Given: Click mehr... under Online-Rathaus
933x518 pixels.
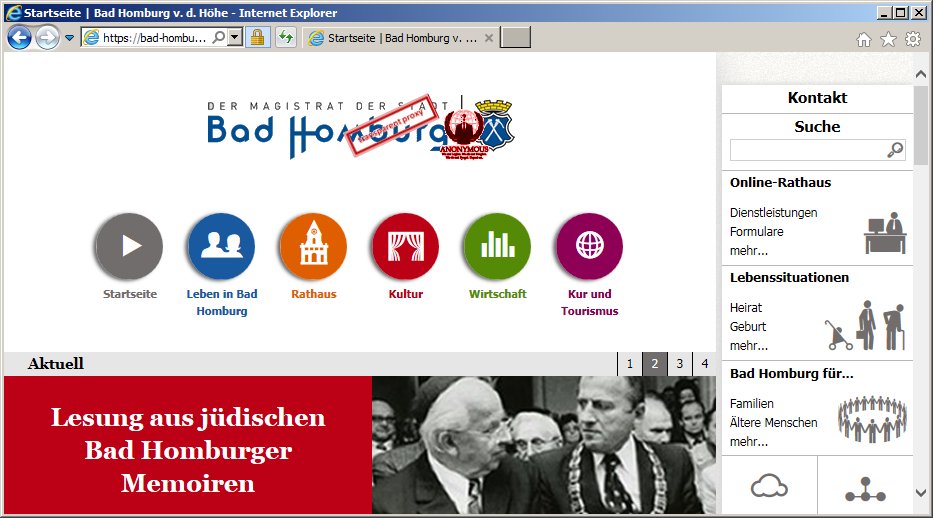Looking at the screenshot, I should 749,250.
